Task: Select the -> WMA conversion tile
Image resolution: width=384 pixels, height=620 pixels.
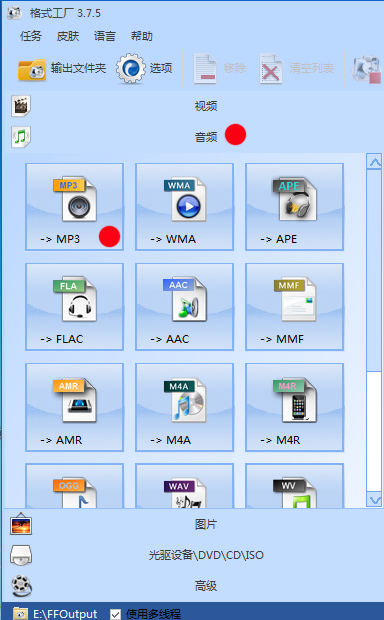Action: pos(185,207)
